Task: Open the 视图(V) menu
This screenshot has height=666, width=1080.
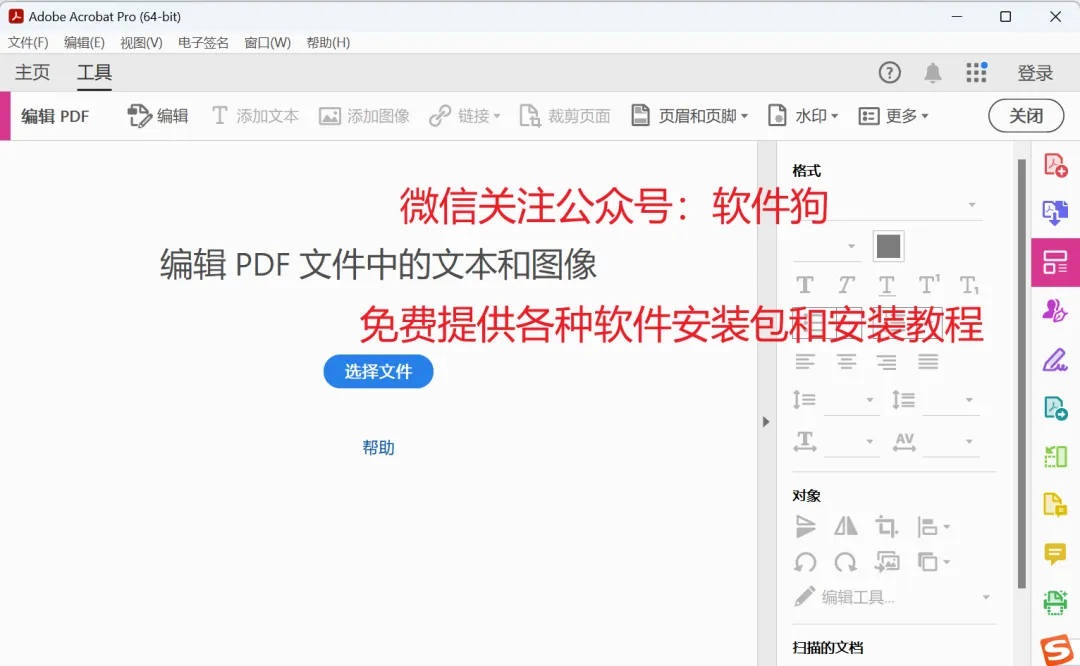Action: coord(141,43)
